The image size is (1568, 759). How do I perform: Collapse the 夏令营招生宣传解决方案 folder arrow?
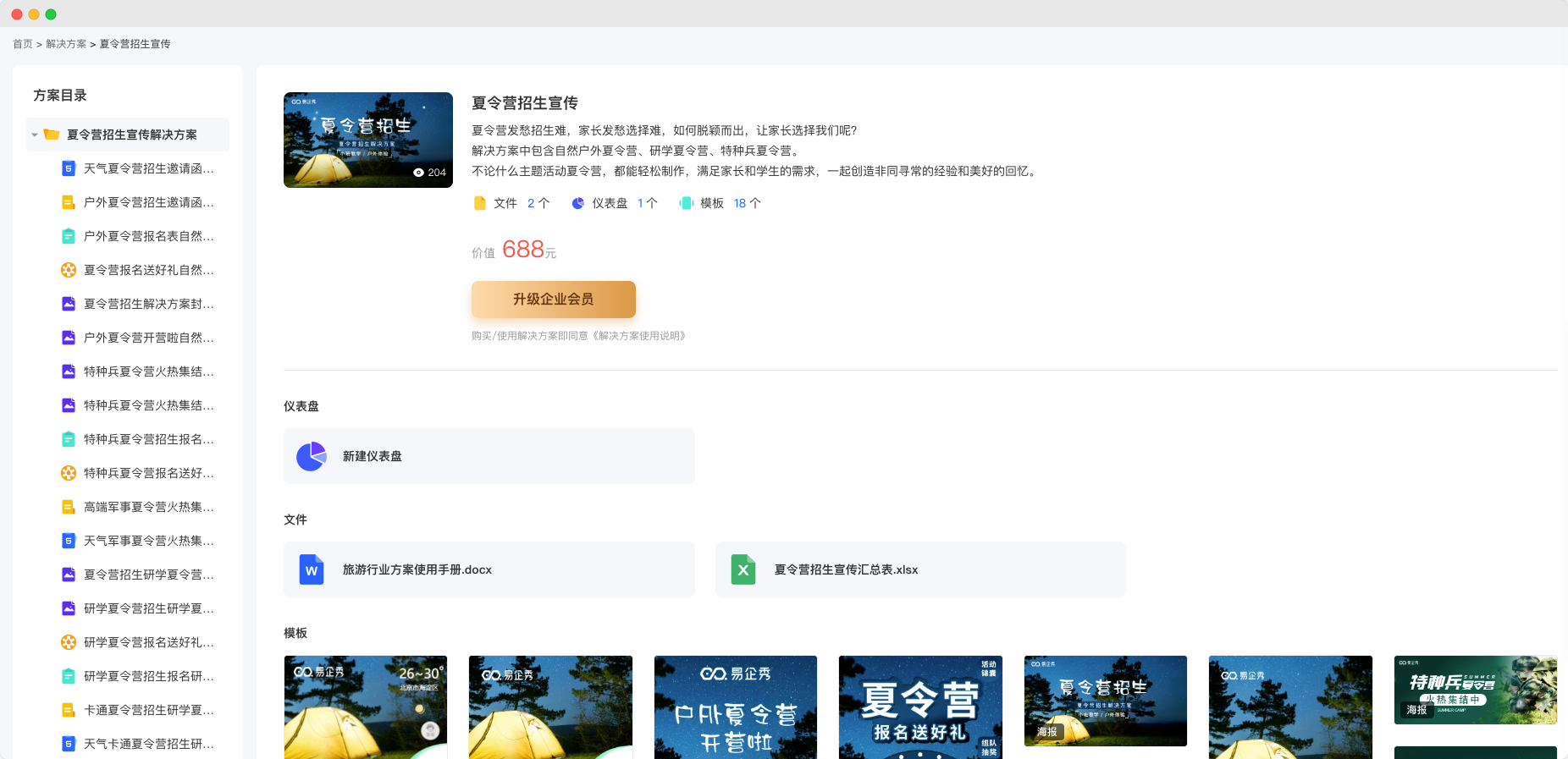[x=35, y=135]
